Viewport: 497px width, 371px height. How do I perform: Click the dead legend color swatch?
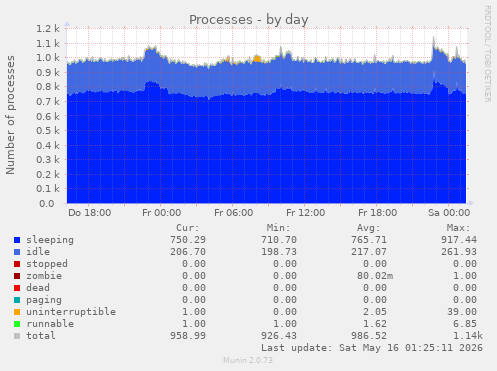point(17,288)
